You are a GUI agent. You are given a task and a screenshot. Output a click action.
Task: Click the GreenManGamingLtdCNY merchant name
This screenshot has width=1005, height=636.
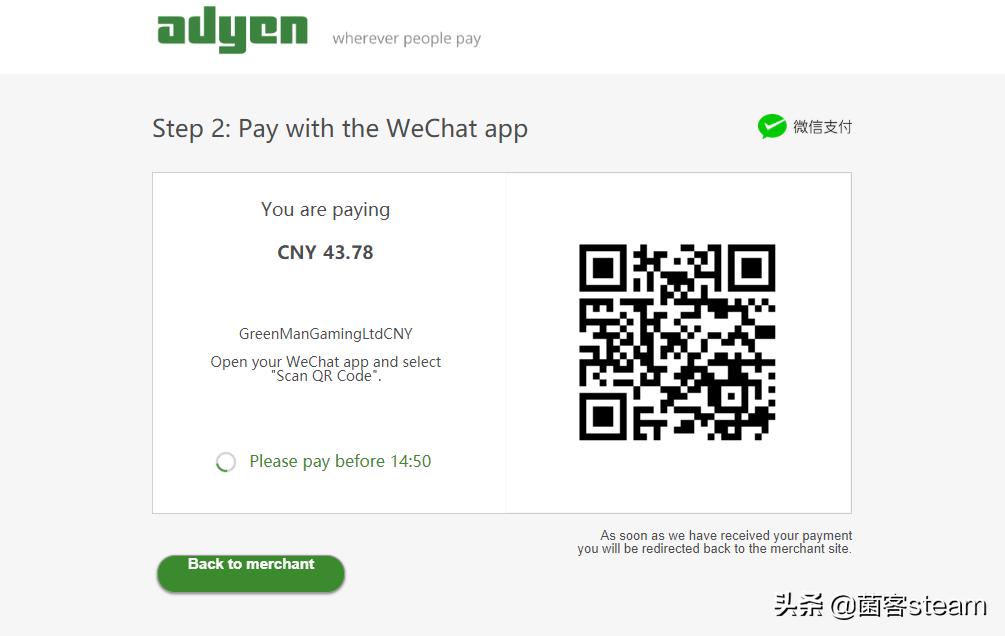pyautogui.click(x=326, y=333)
